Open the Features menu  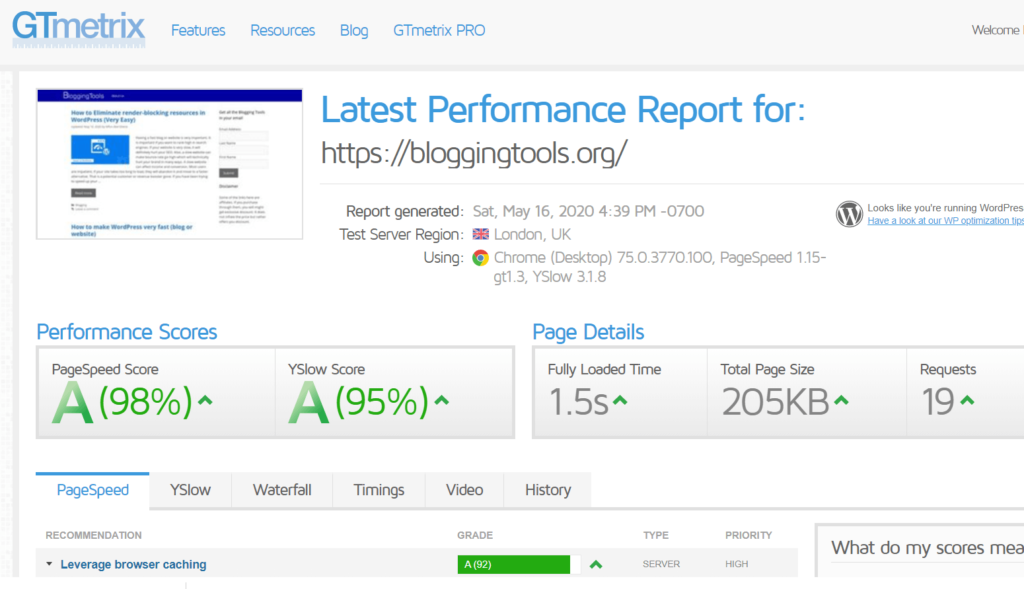pos(198,30)
